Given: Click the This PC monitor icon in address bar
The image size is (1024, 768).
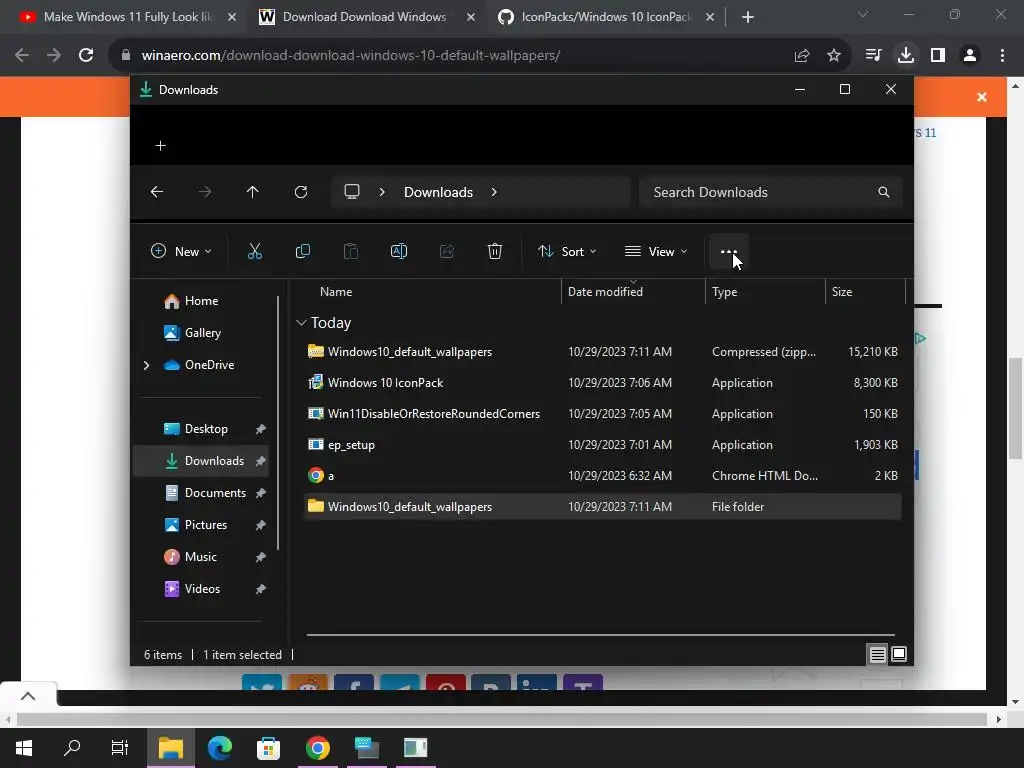Looking at the screenshot, I should [352, 192].
